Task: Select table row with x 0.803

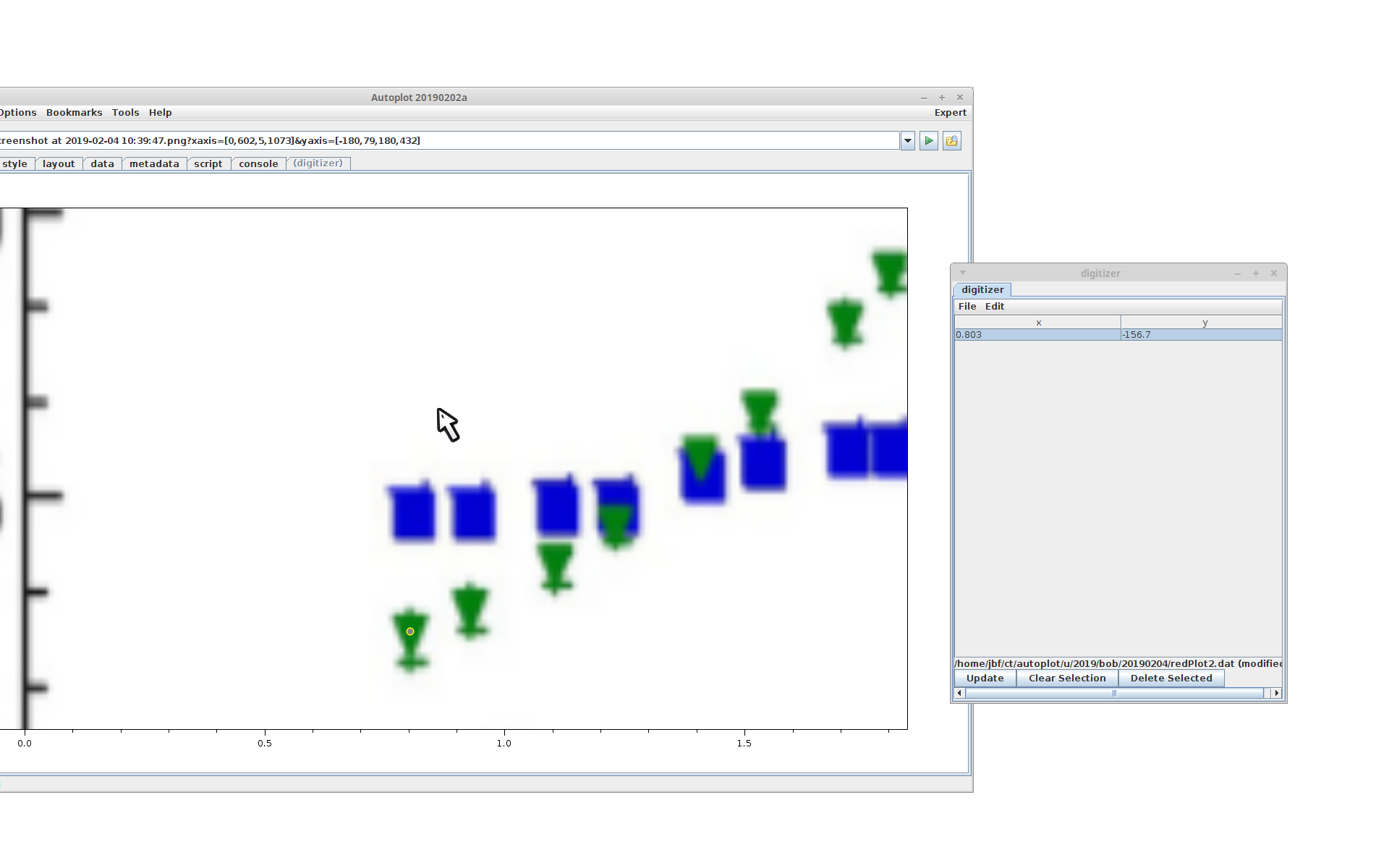Action: coord(1037,335)
